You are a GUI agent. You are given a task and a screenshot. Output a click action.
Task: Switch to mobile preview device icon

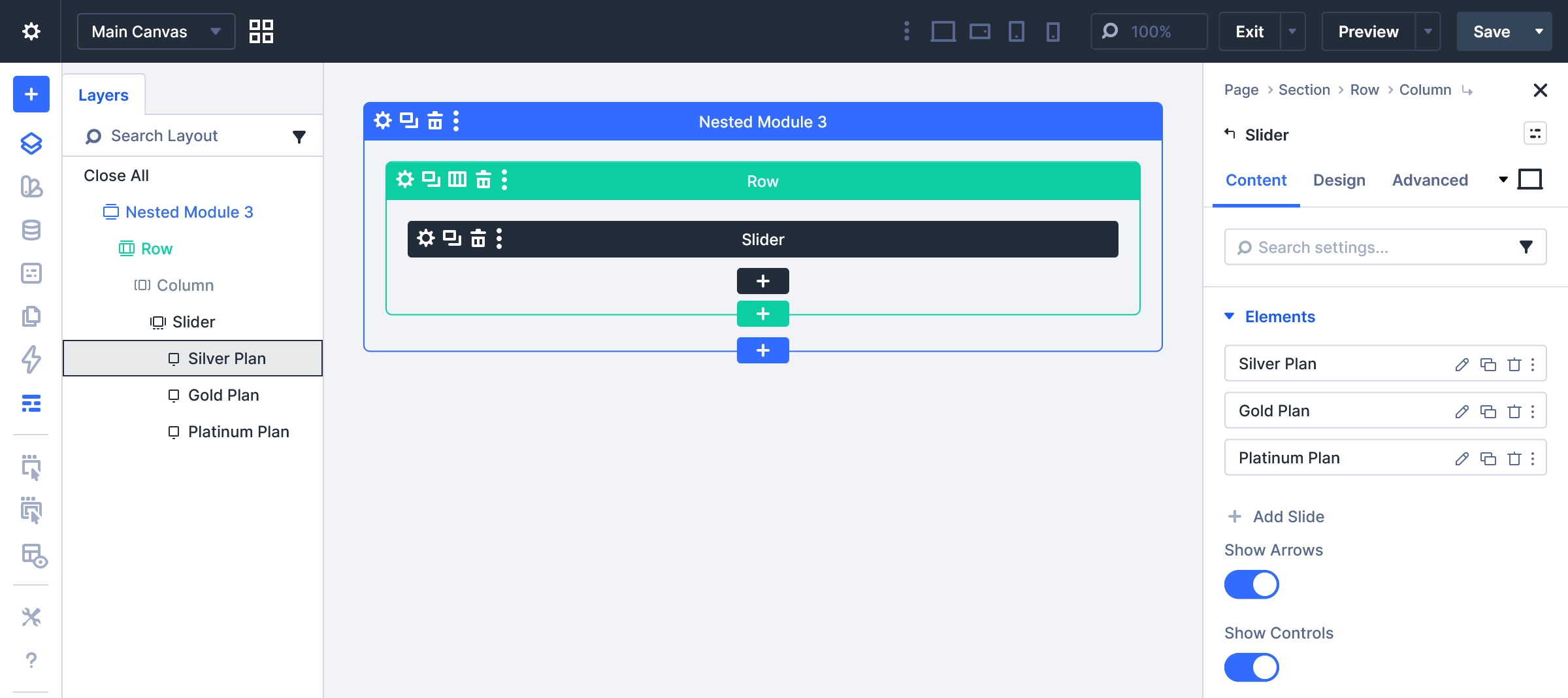coord(1053,31)
